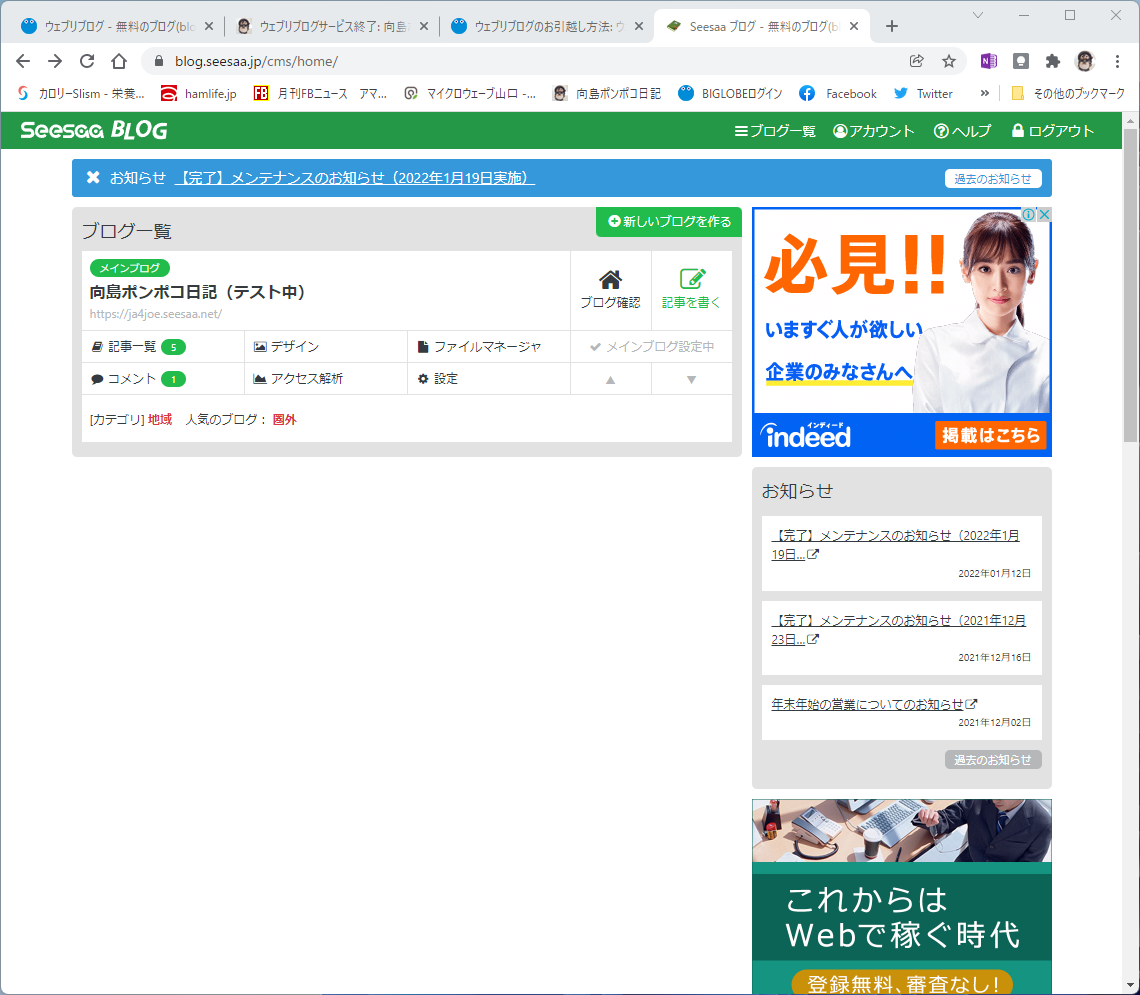The width and height of the screenshot is (1140, 995).
Task: Share this page icon in address bar
Action: coord(917,61)
